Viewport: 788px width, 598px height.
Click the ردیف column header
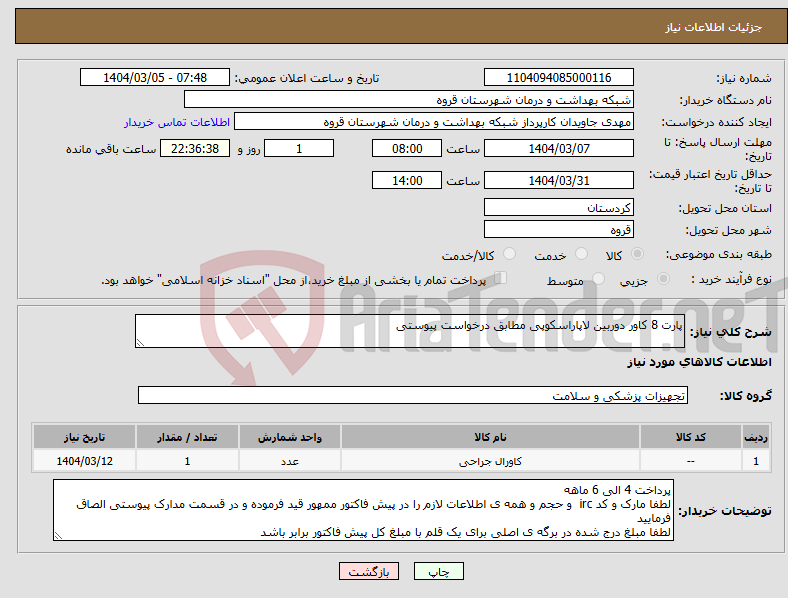click(756, 437)
